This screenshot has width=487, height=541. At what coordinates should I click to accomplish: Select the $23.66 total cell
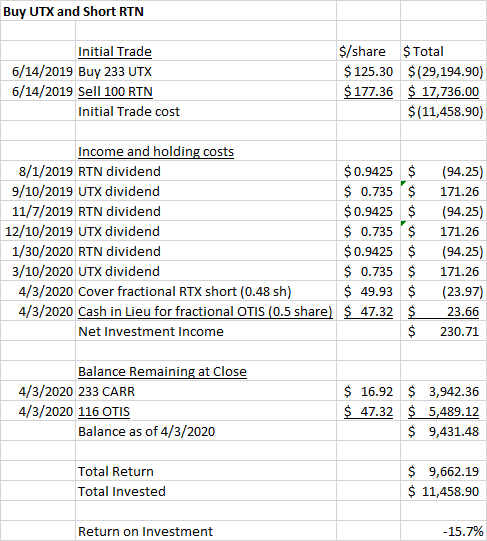point(444,312)
